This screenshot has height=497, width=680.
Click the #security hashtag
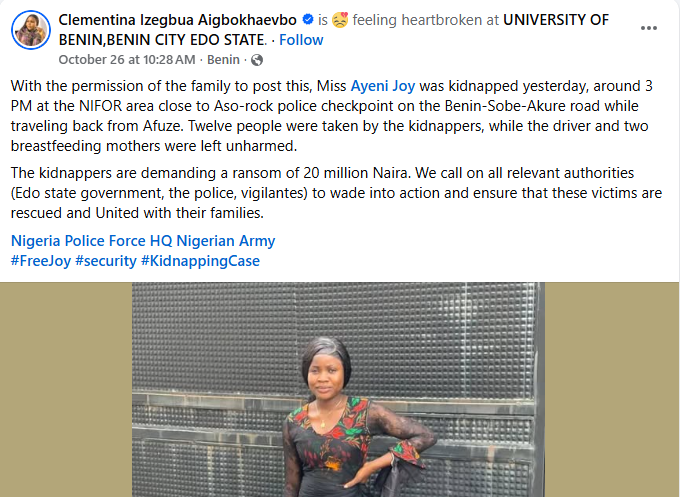tap(105, 261)
